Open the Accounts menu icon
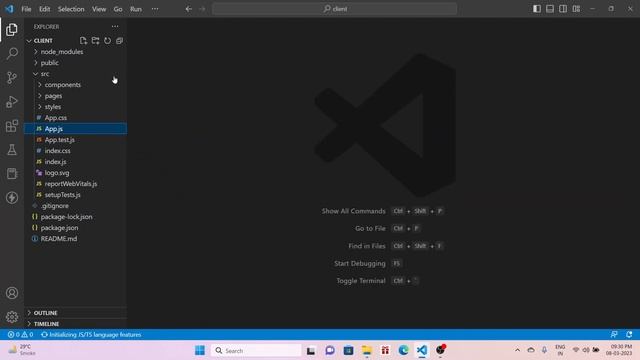This screenshot has height=360, width=640. 12,293
